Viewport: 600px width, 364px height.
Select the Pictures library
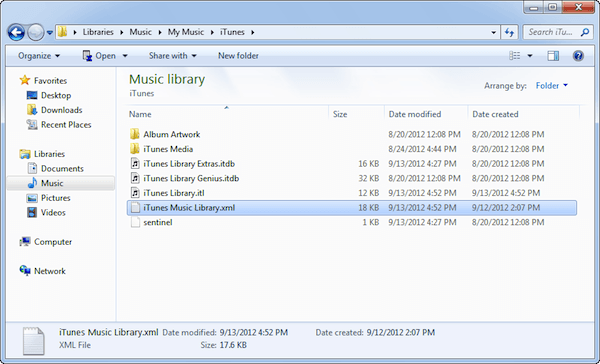click(56, 198)
